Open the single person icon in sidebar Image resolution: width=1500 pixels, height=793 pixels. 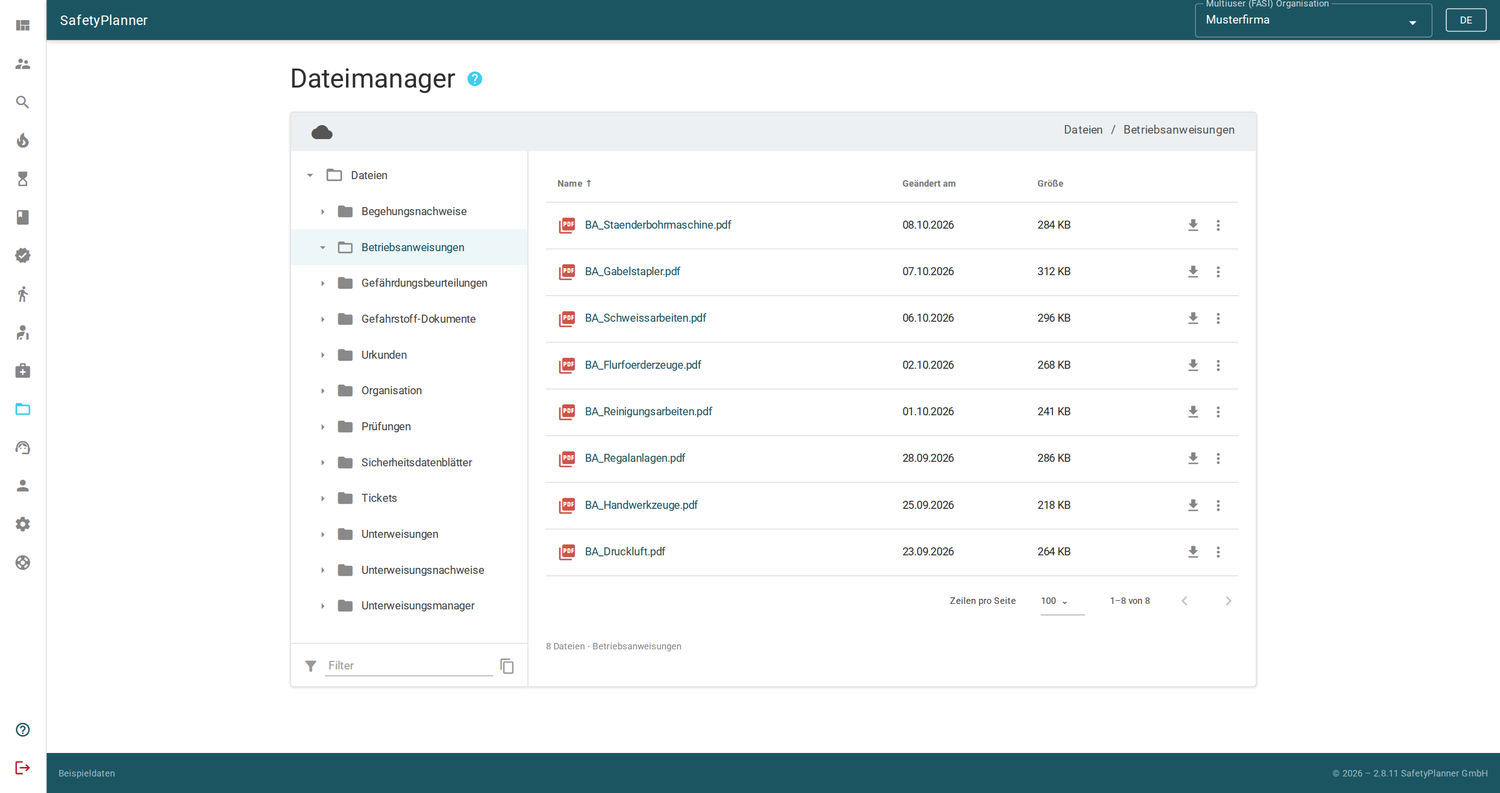click(x=22, y=486)
